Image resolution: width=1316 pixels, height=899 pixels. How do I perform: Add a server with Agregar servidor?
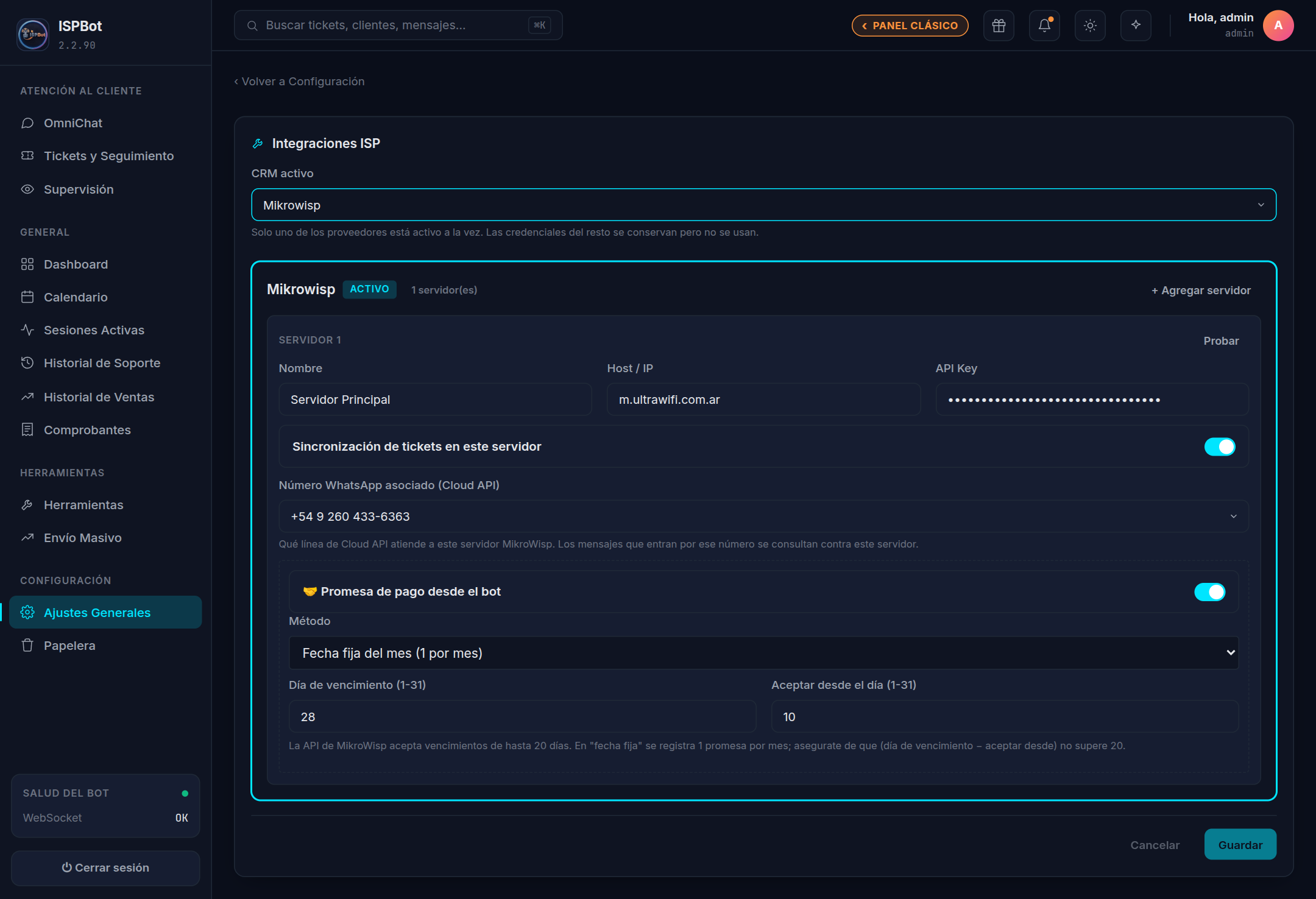click(1201, 291)
